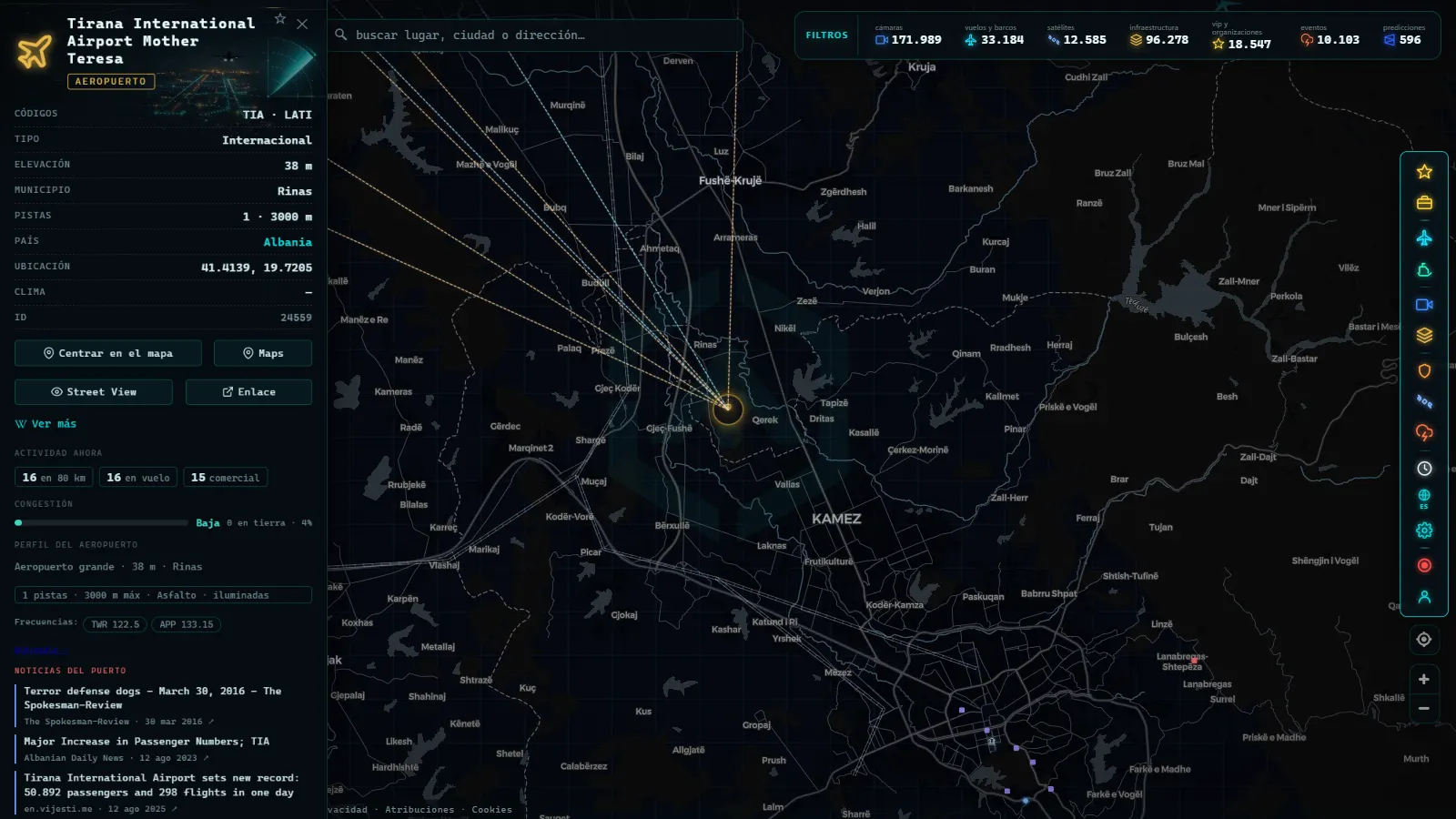Select the 16 en vuelo chip
Viewport: 1456px width, 819px height.
(x=137, y=478)
